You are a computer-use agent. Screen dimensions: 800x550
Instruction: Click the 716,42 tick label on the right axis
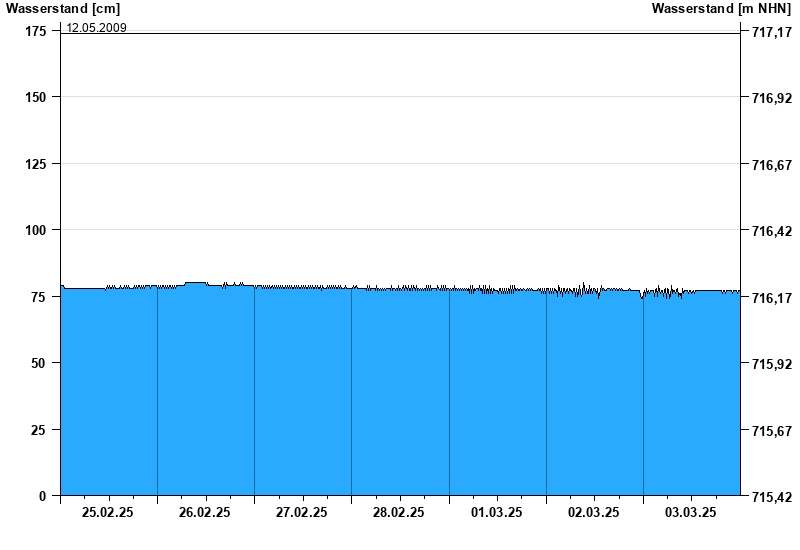tap(770, 232)
